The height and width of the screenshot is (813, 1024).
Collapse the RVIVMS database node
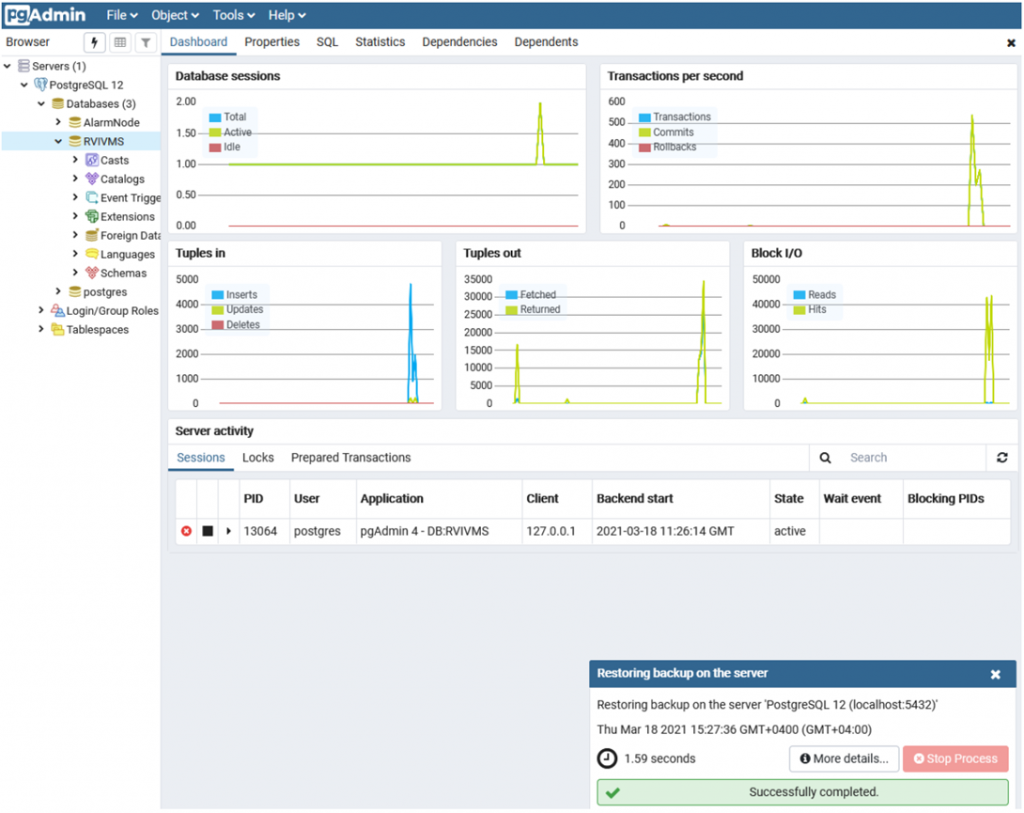[59, 141]
